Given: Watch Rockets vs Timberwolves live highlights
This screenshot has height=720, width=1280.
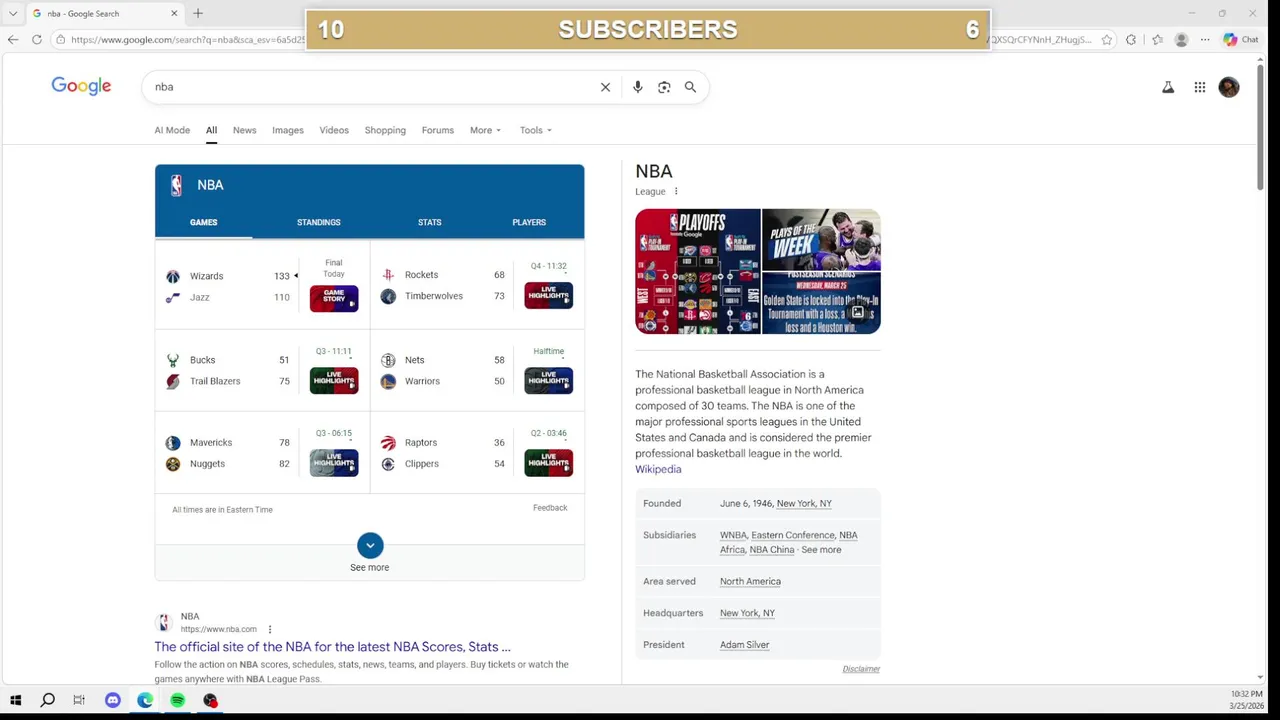Looking at the screenshot, I should point(549,296).
